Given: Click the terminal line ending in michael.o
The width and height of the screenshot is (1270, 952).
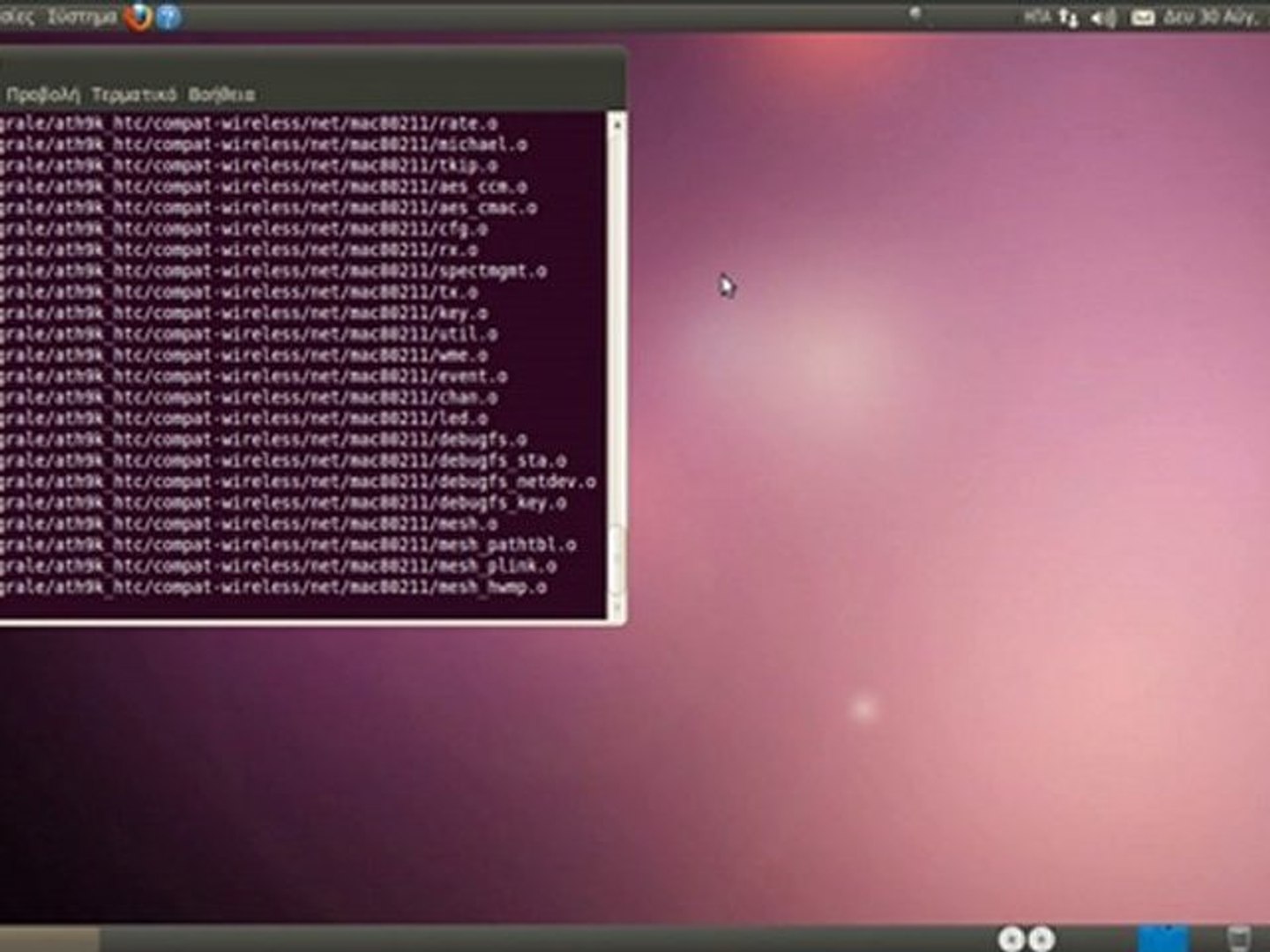Looking at the screenshot, I should click(x=264, y=145).
